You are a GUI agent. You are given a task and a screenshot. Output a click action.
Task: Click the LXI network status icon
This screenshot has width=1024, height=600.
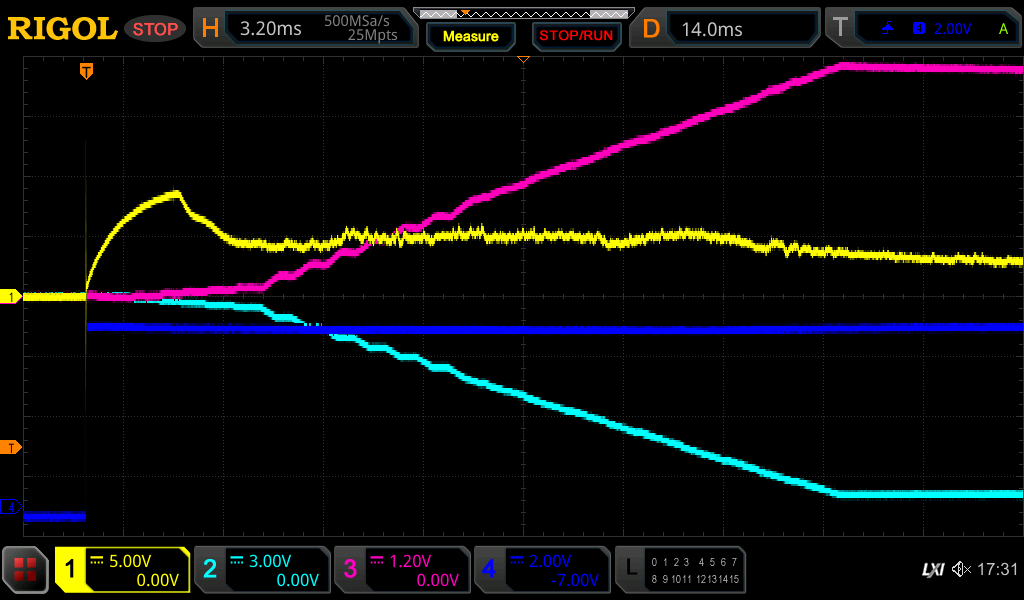tap(932, 569)
